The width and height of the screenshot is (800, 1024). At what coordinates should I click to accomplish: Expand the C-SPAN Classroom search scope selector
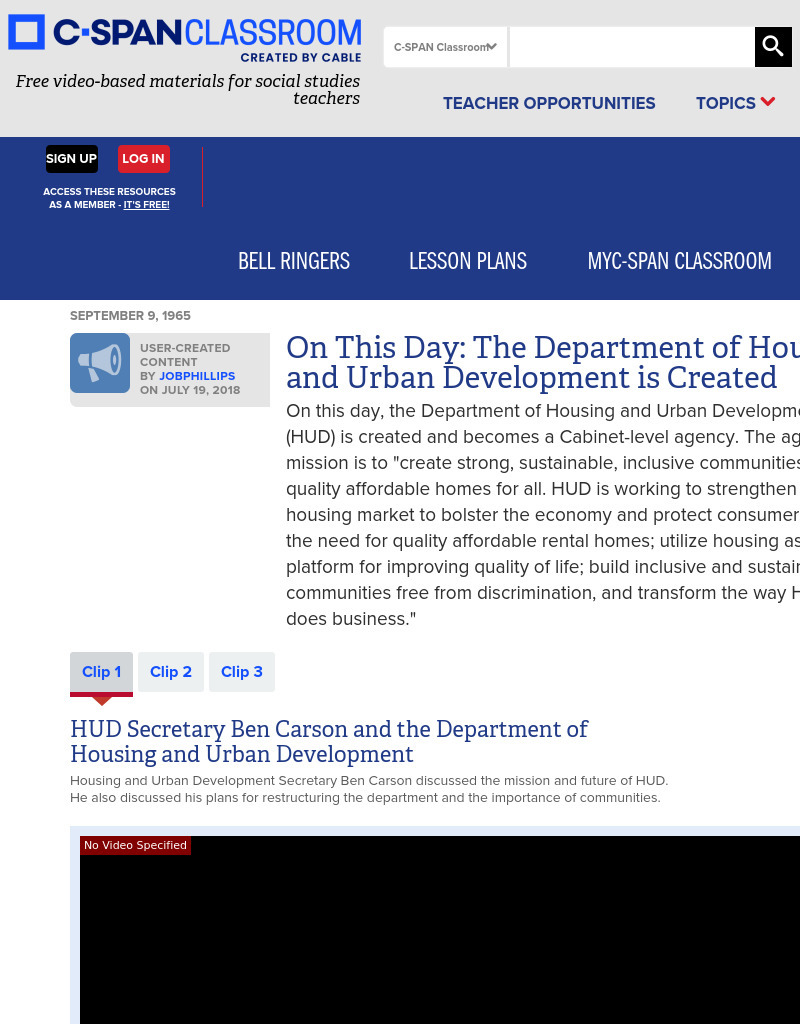pos(445,47)
